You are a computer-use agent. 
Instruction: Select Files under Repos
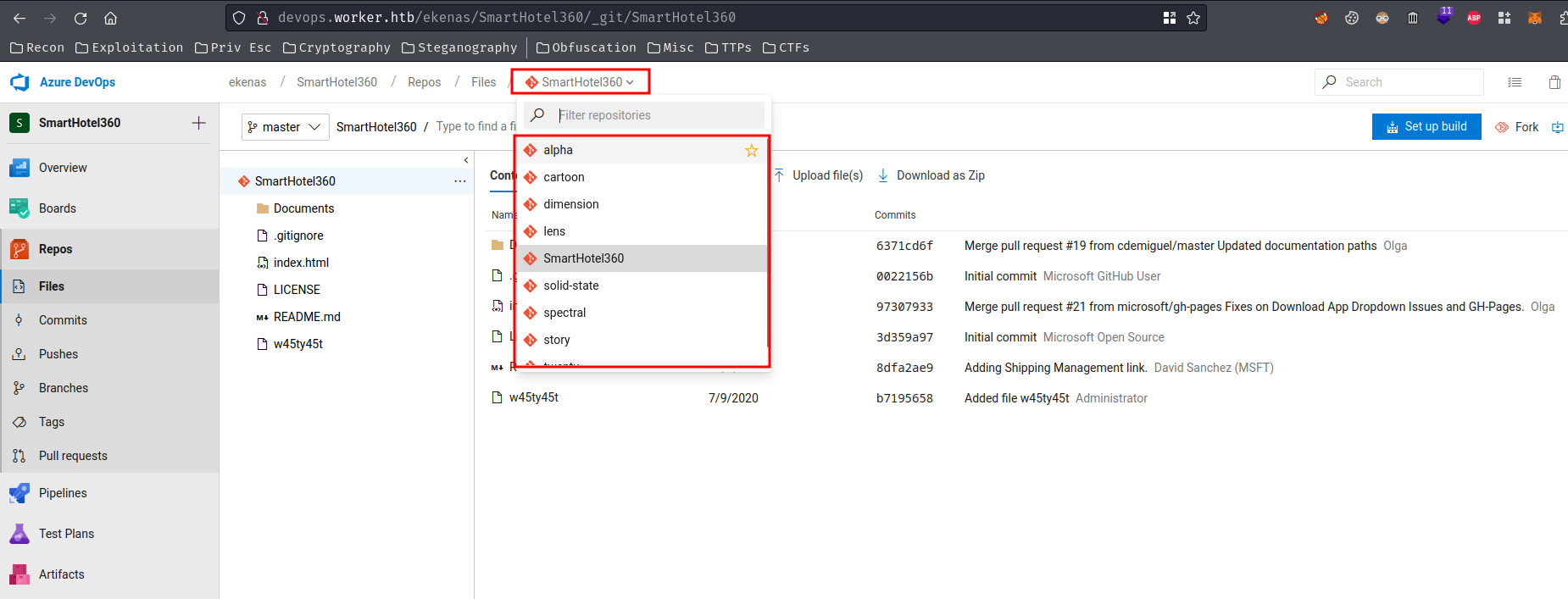109,286
